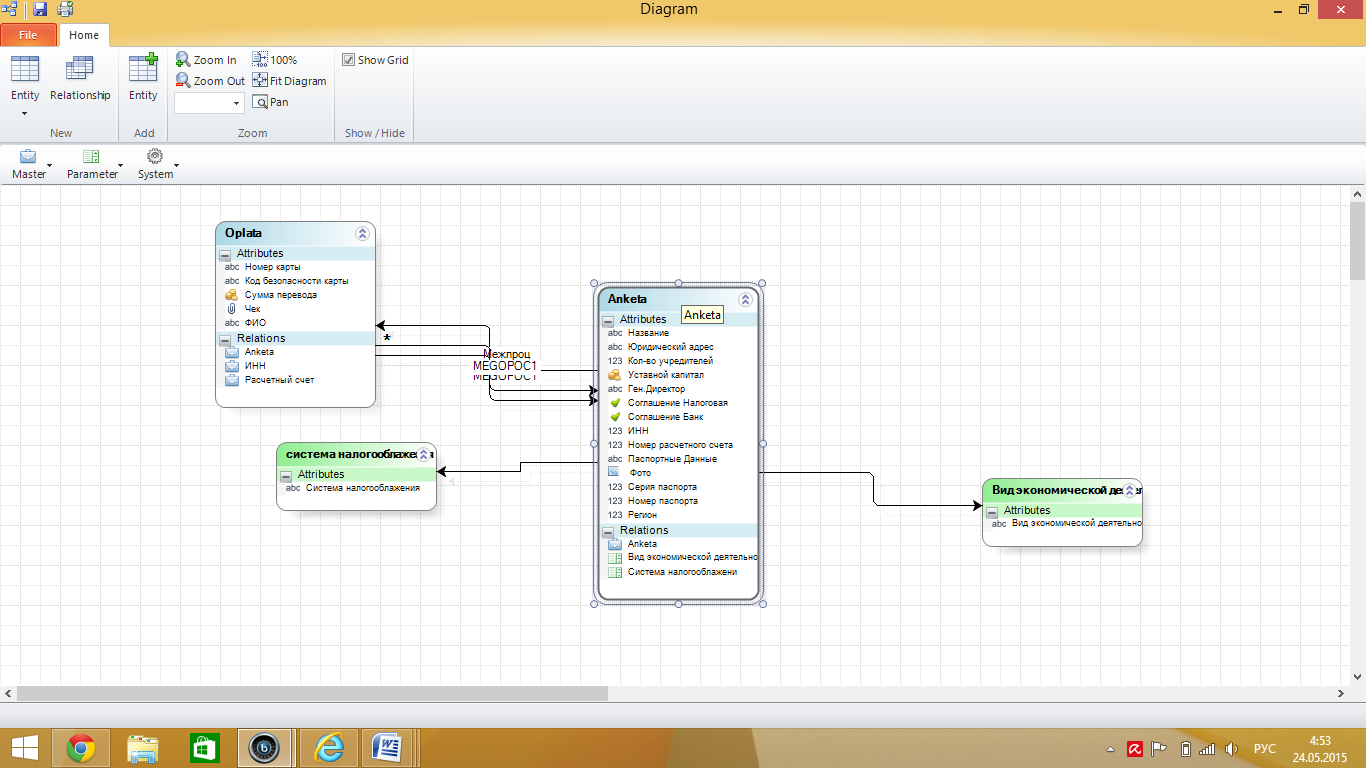
Task: Select the Anketa entity title
Action: point(627,299)
